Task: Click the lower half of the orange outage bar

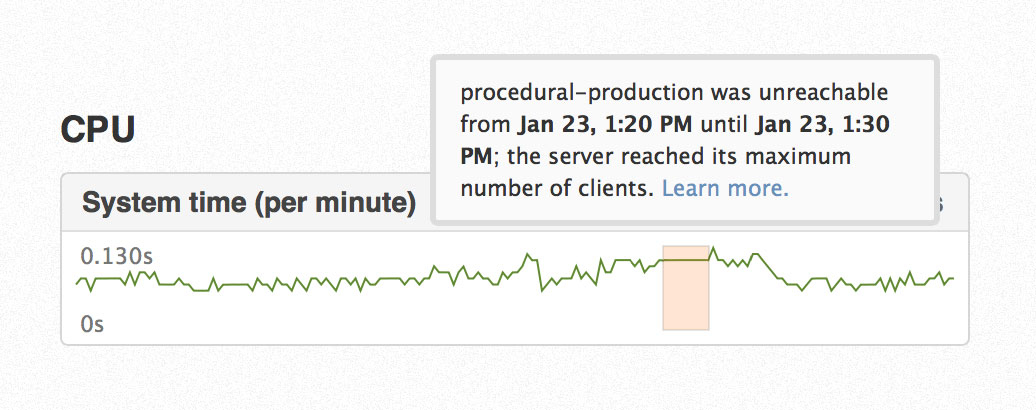Action: point(686,308)
